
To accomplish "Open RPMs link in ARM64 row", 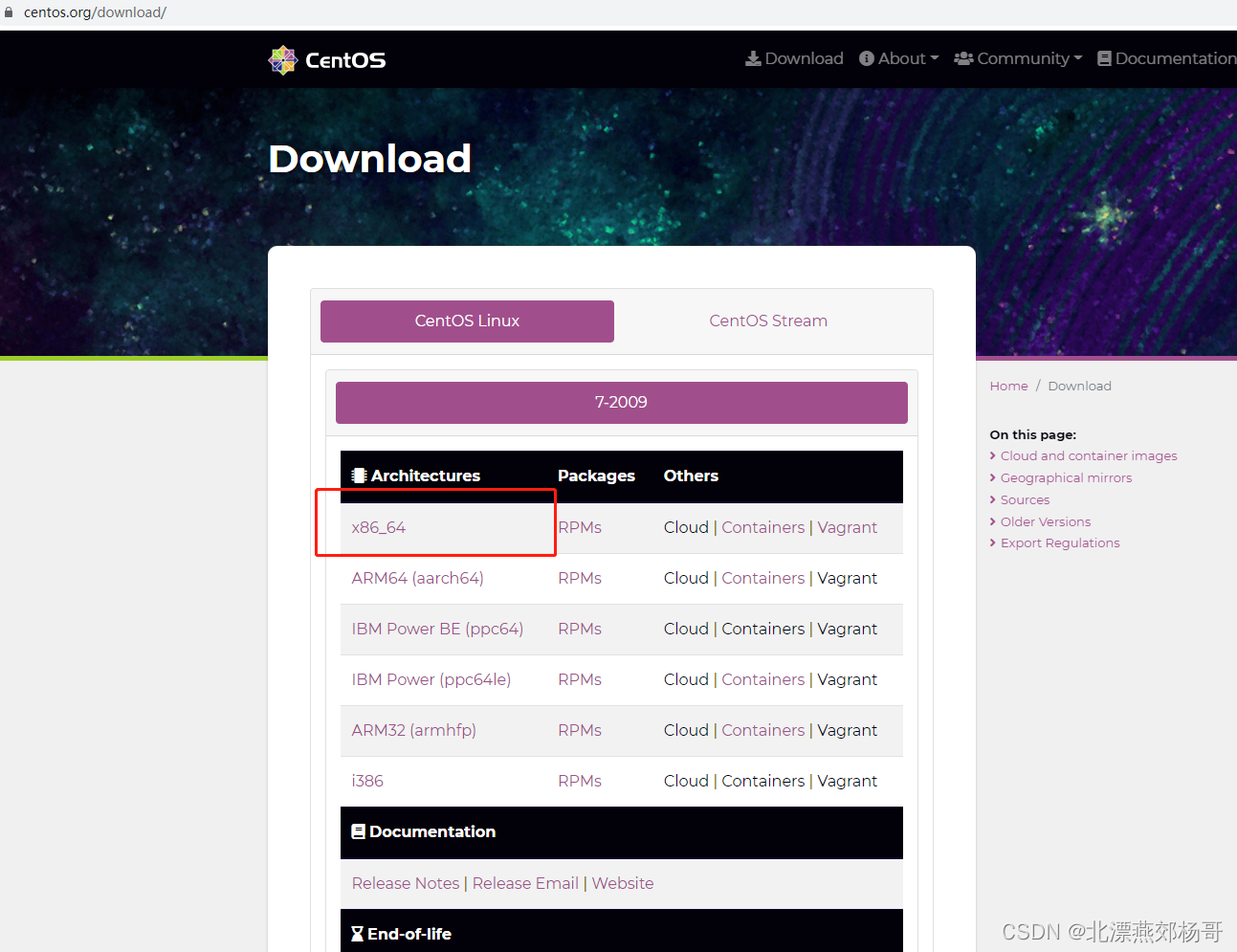I will (x=580, y=578).
